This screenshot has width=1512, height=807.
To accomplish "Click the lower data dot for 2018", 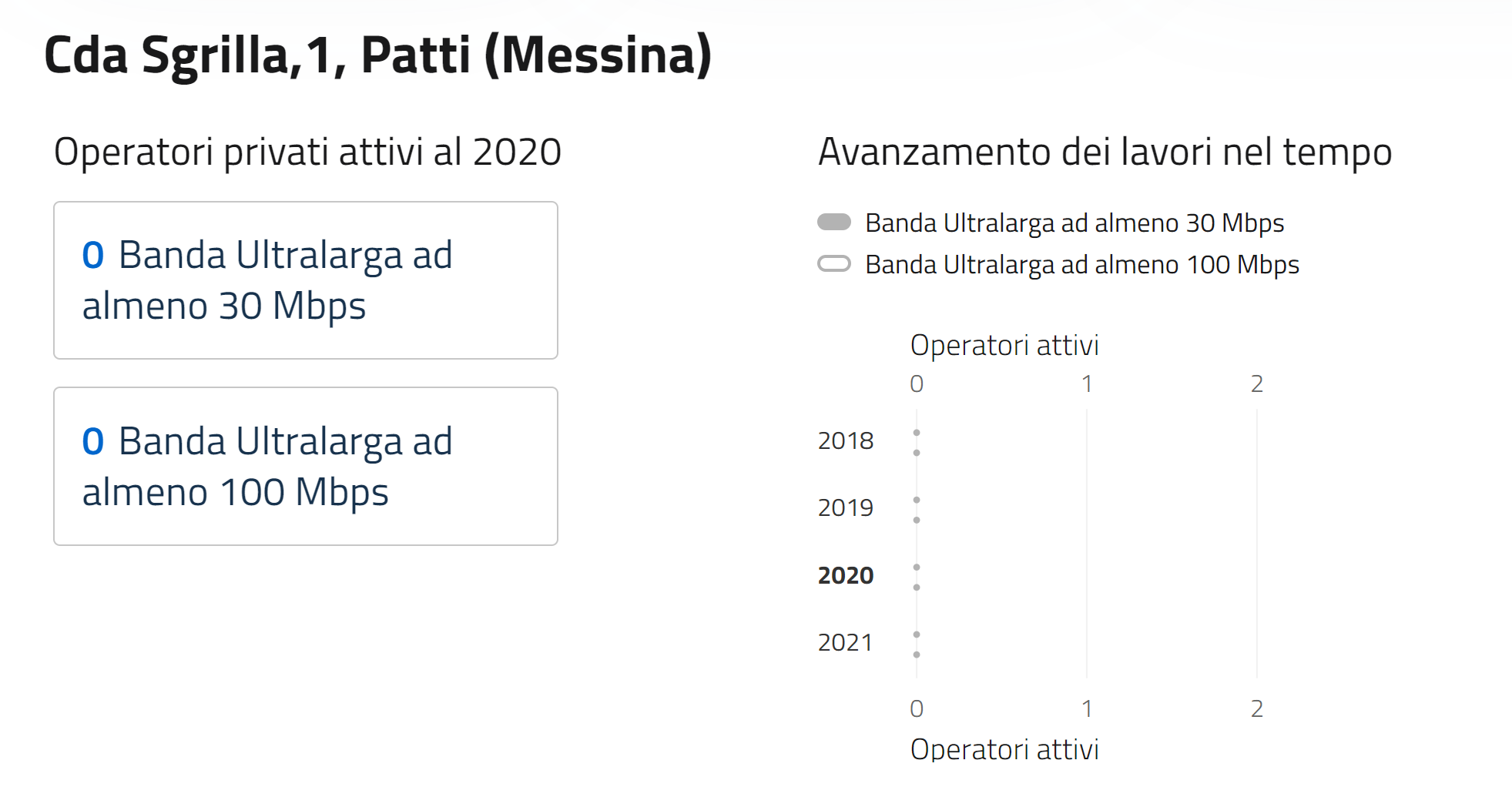I will [917, 453].
